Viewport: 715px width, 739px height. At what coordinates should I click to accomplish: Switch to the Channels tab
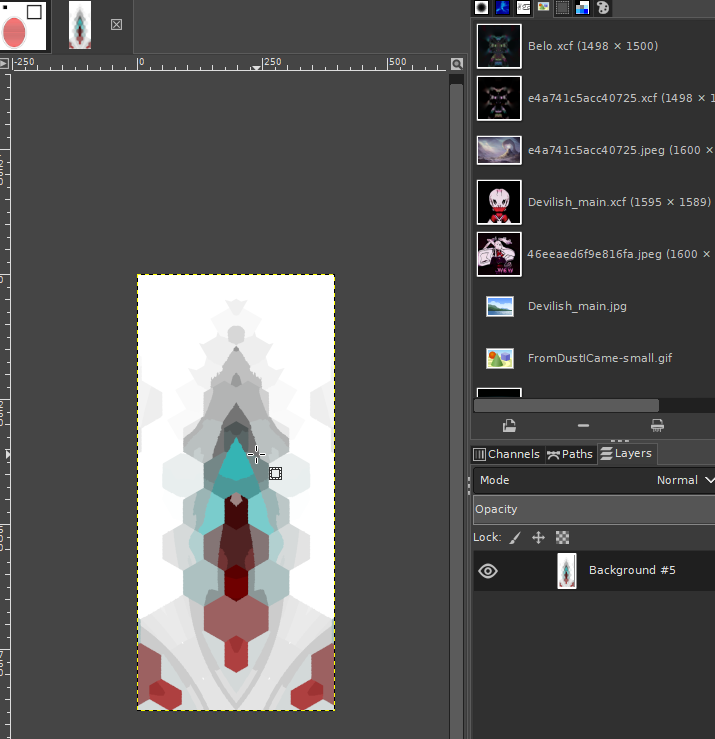tap(507, 454)
